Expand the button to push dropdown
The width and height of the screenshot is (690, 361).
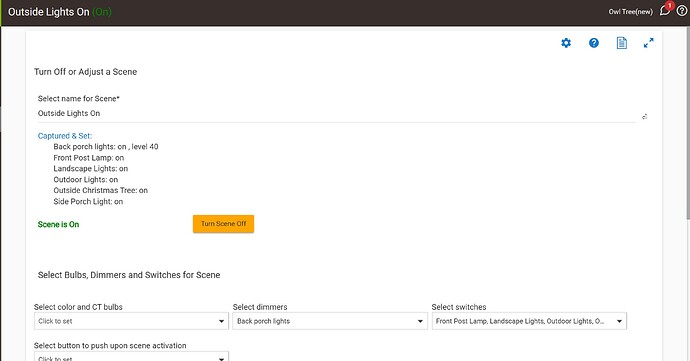(131, 356)
